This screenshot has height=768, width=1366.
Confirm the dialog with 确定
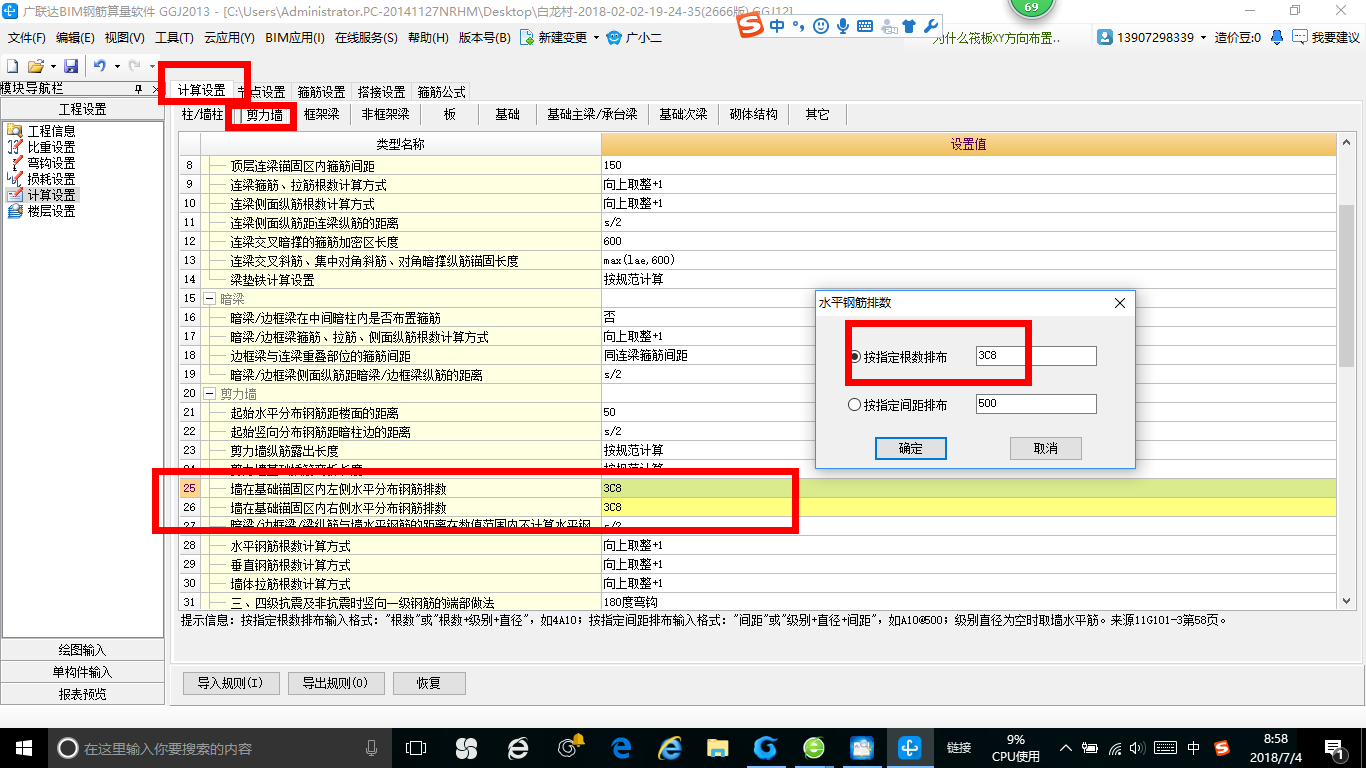[x=910, y=448]
